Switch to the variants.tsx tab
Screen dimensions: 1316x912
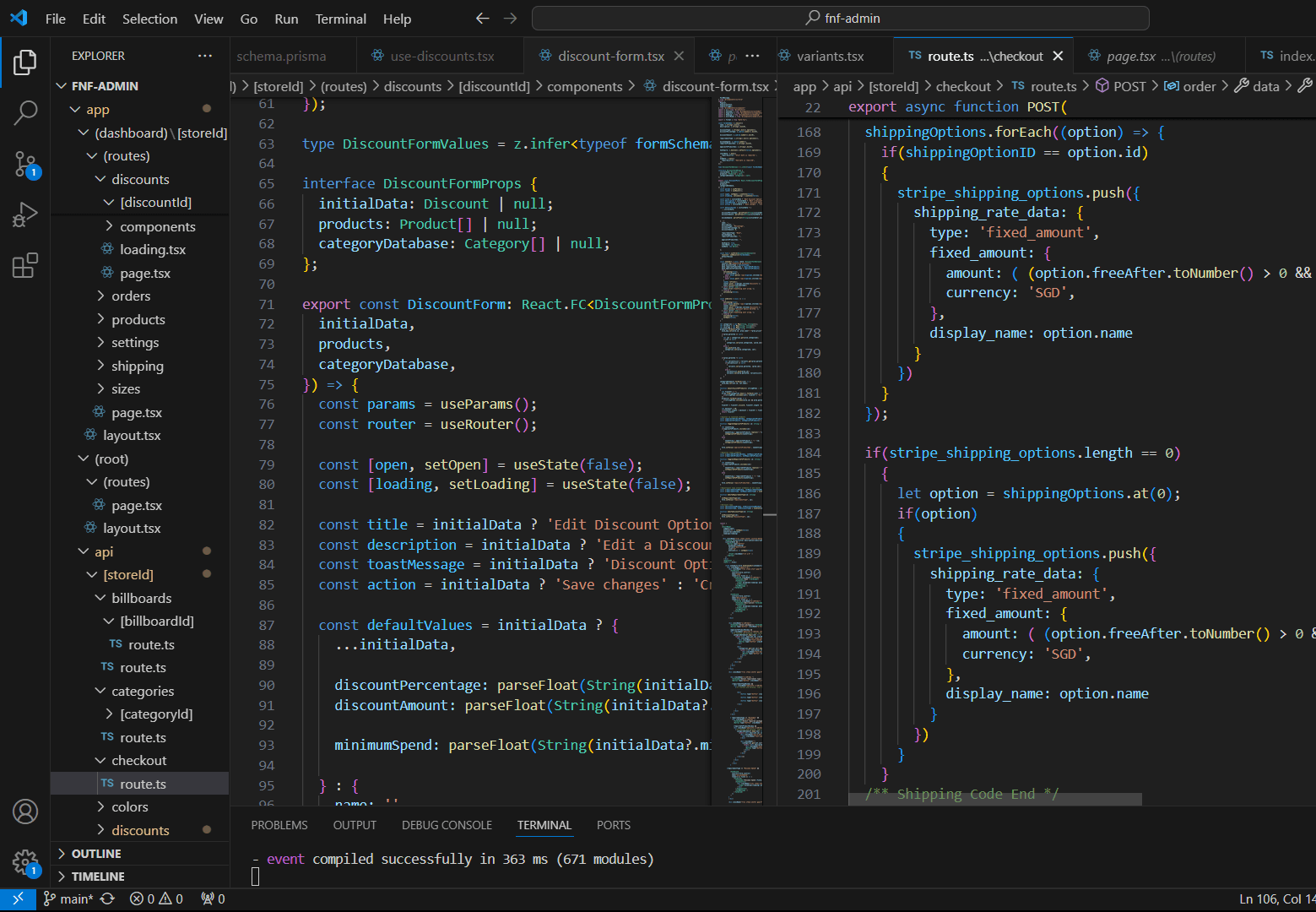coord(831,55)
